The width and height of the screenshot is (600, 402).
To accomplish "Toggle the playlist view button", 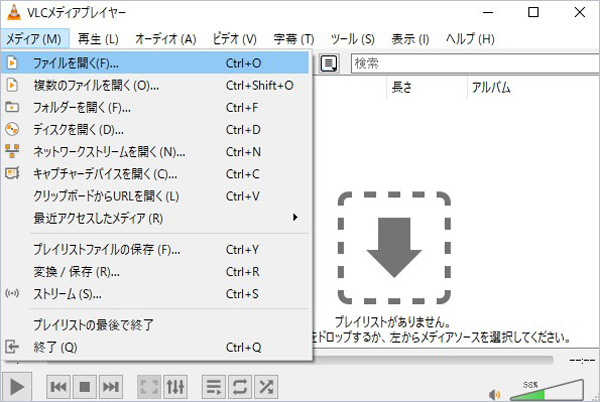I will [x=214, y=387].
